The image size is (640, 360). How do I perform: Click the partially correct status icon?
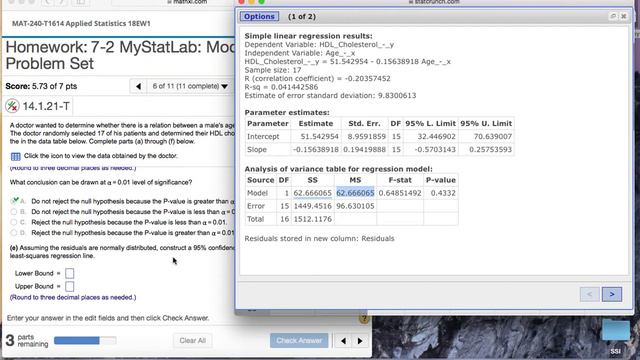pos(12,106)
